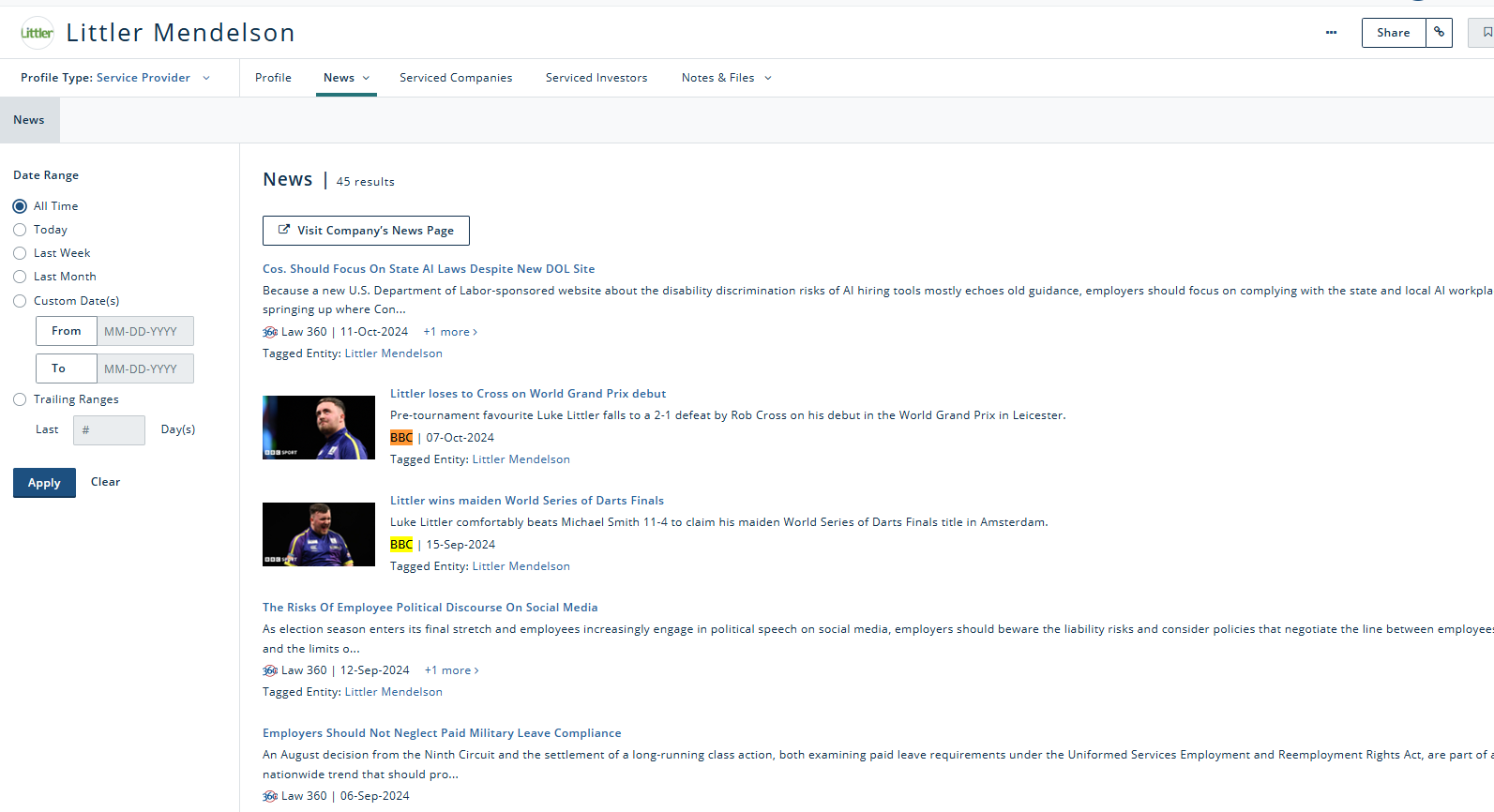
Task: Click the orange BBC source badge
Action: pyautogui.click(x=401, y=438)
